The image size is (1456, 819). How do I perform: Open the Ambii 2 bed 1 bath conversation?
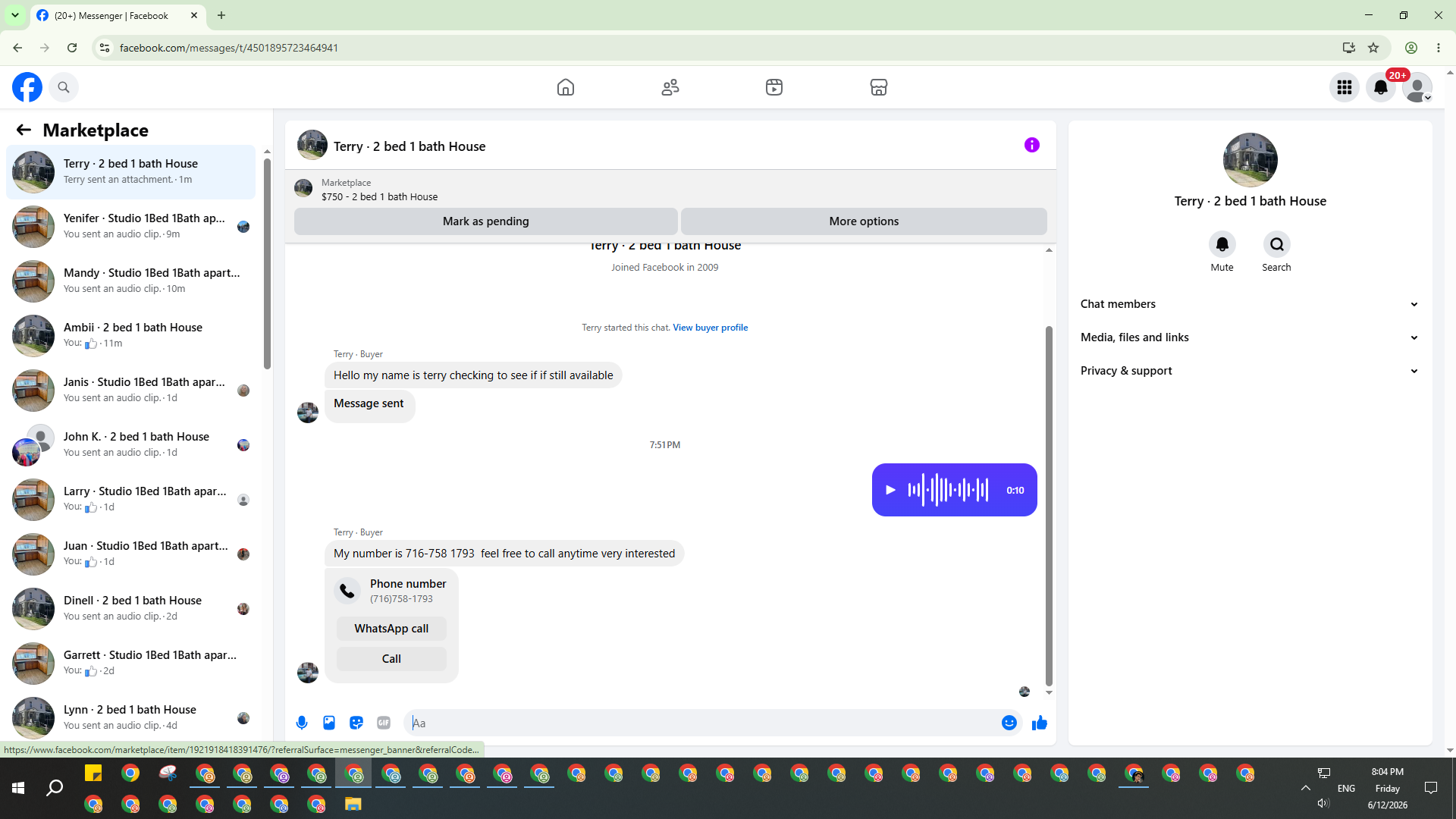130,336
